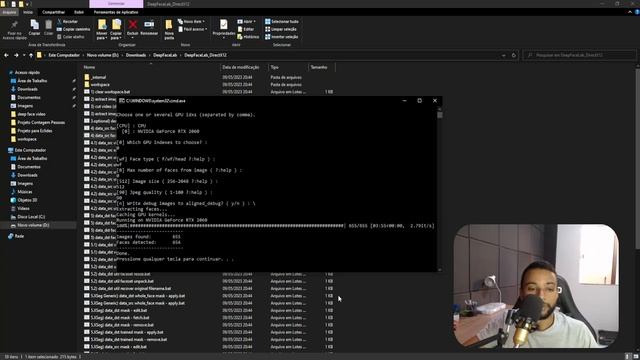
Task: Click Este Computador in navigation pane
Action: coord(30,150)
